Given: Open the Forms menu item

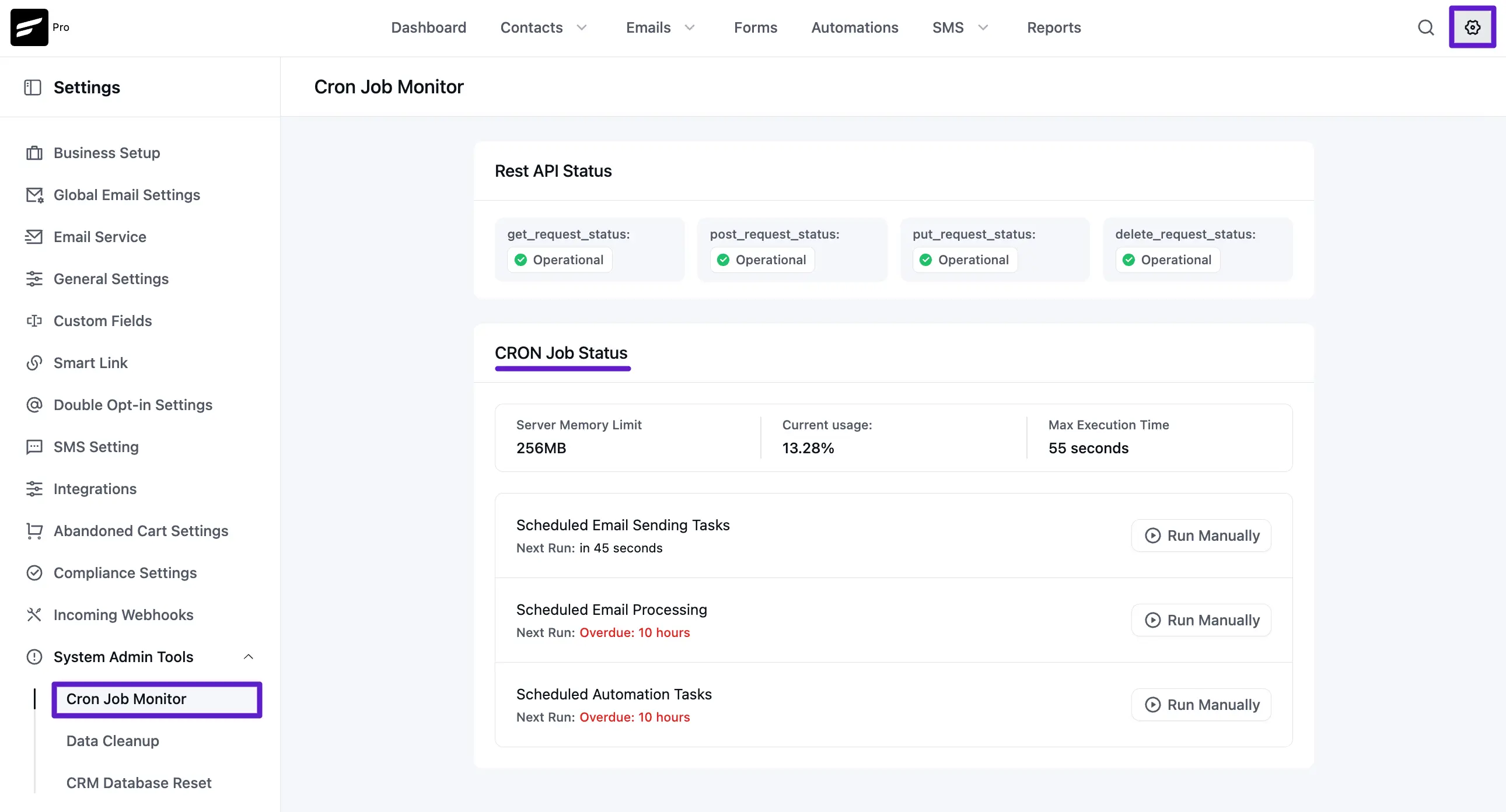Looking at the screenshot, I should (756, 27).
